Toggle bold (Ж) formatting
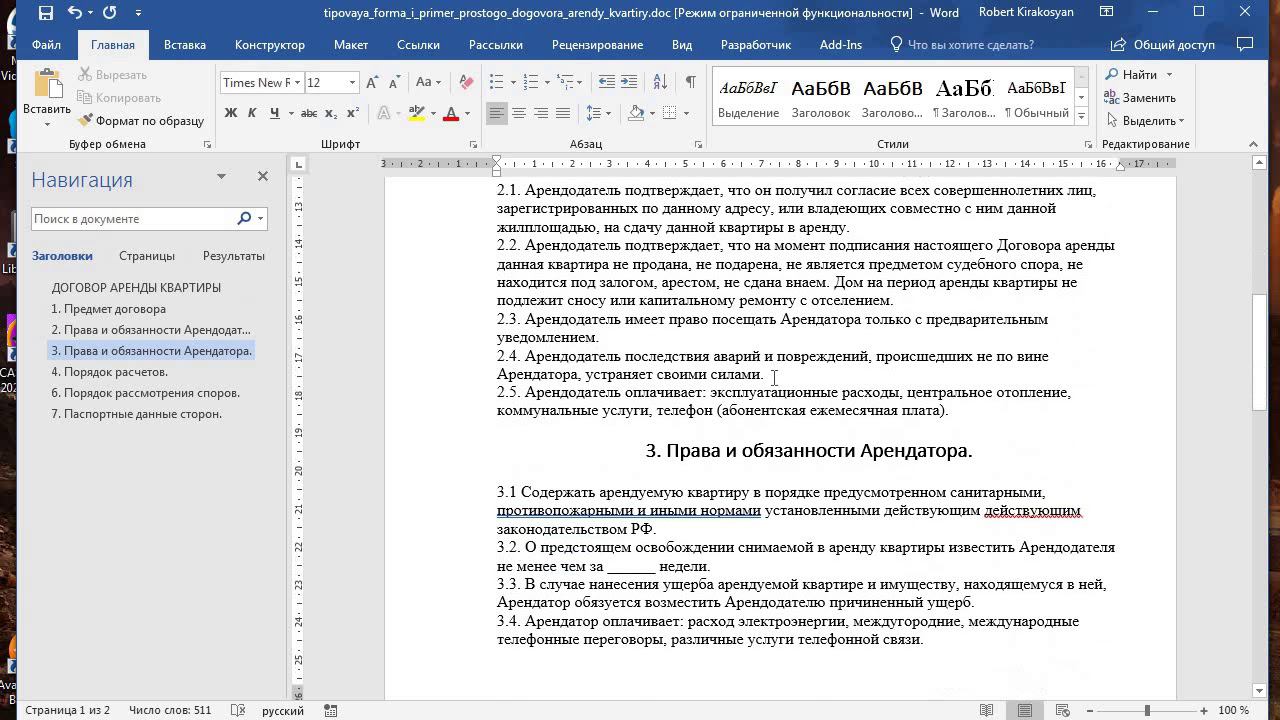1280x720 pixels. (x=231, y=113)
